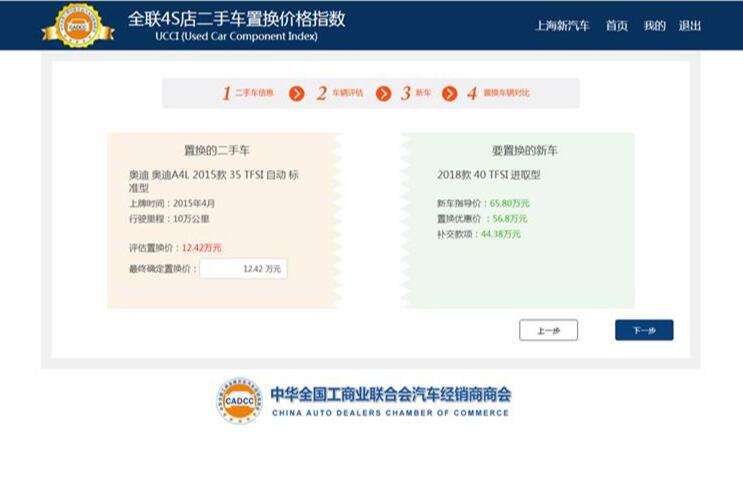Select step 2 车辆评估
The width and height of the screenshot is (743, 496).
[340, 93]
